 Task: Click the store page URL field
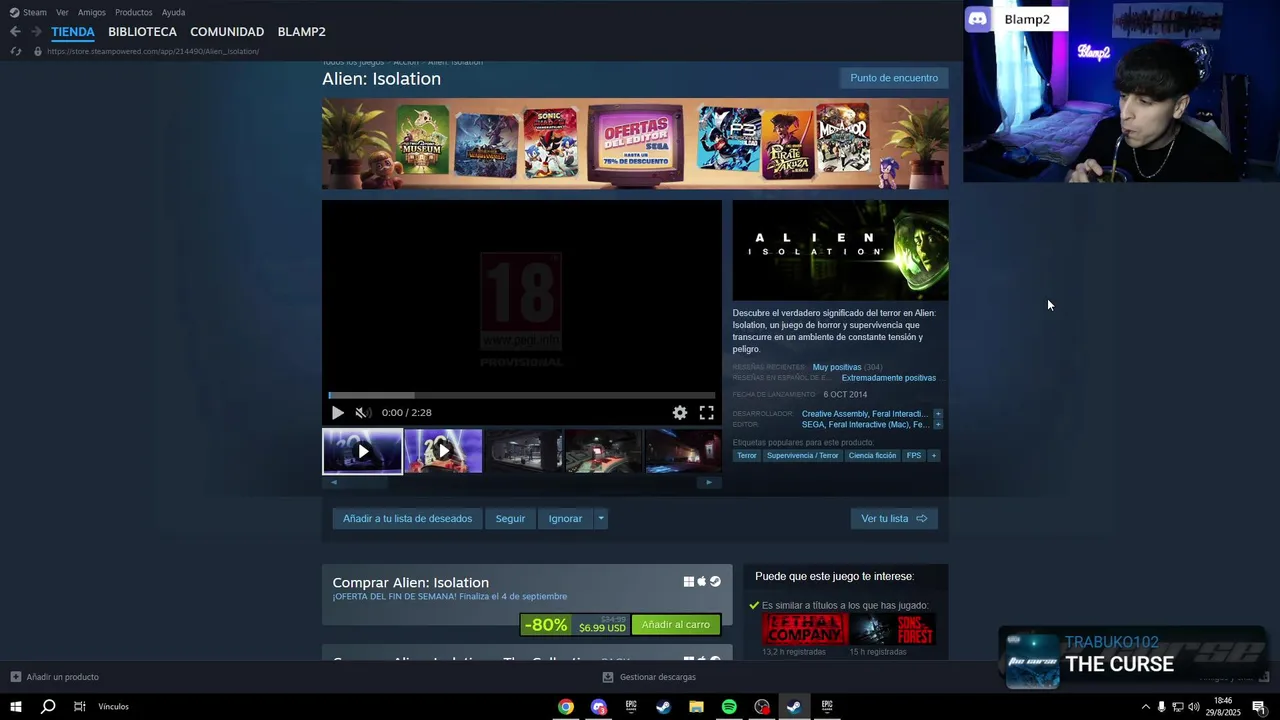point(153,51)
